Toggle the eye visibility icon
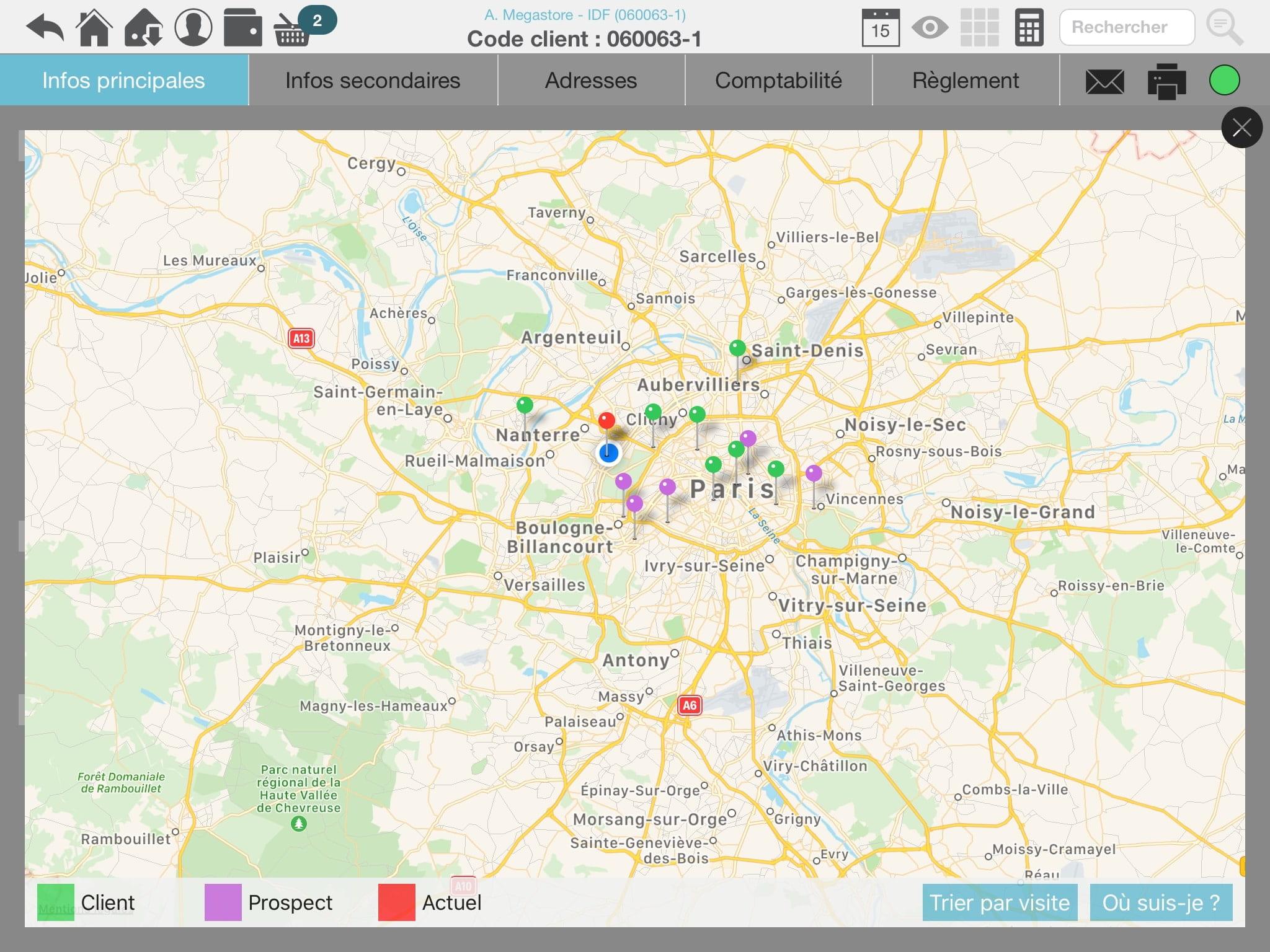1270x952 pixels. click(x=930, y=28)
